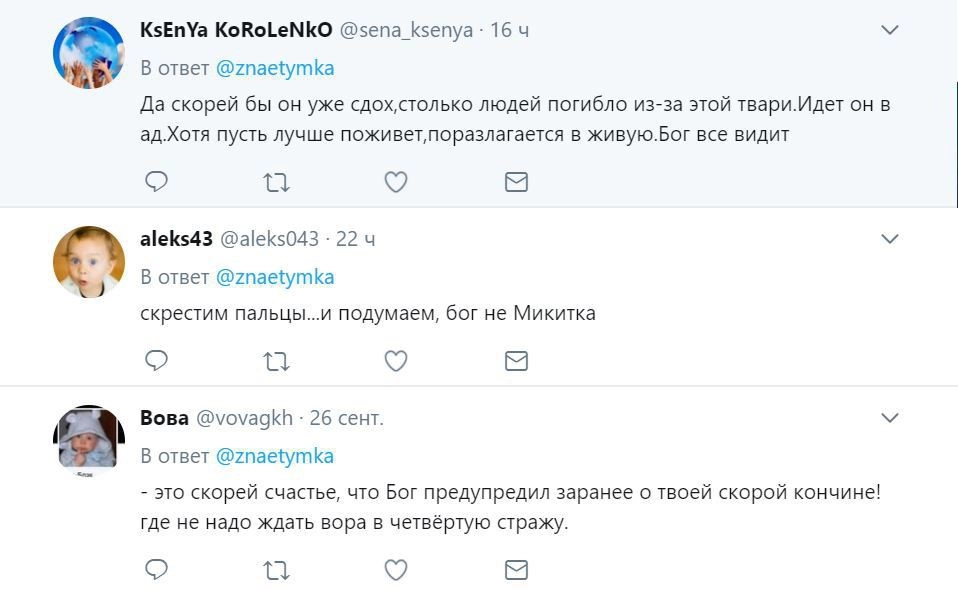Image resolution: width=958 pixels, height=589 pixels.
Task: Retweet the tweet by Вова
Action: 276,570
